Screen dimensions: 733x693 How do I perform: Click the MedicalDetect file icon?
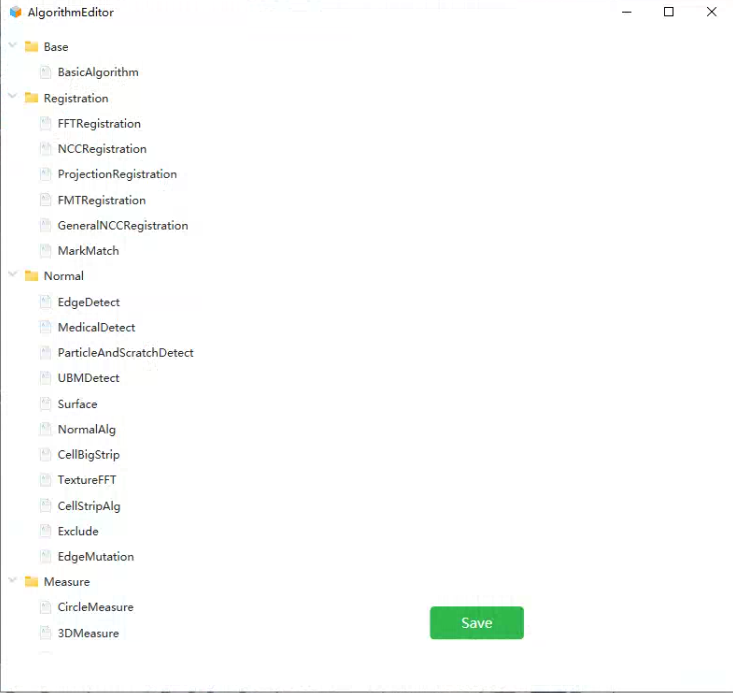(45, 327)
